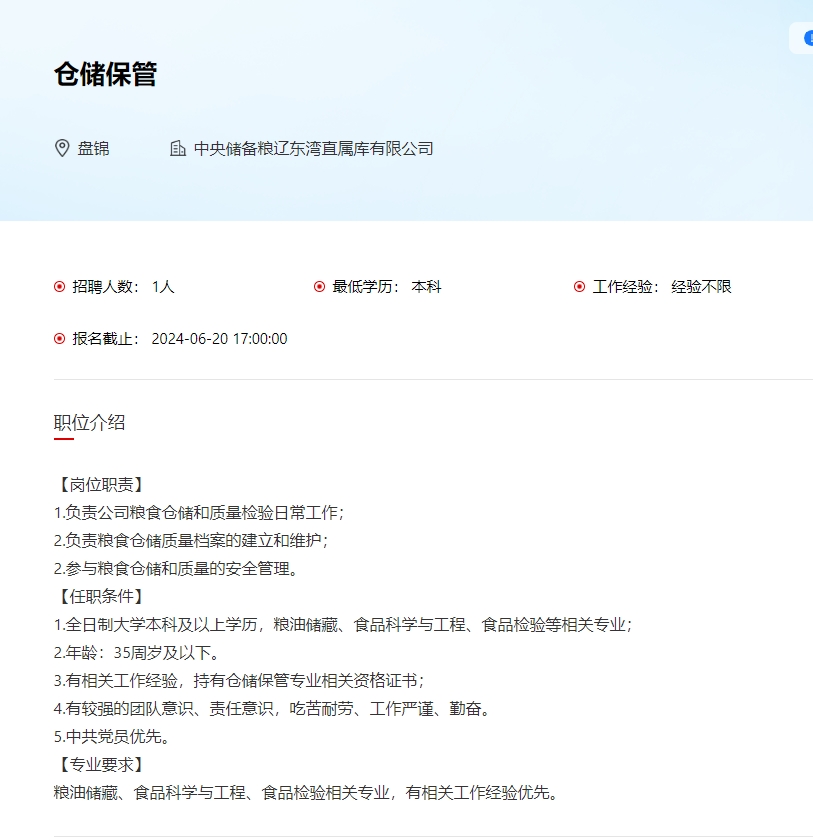The height and width of the screenshot is (840, 813).
Task: Click the 【岗位职责】 heading
Action: coord(100,485)
